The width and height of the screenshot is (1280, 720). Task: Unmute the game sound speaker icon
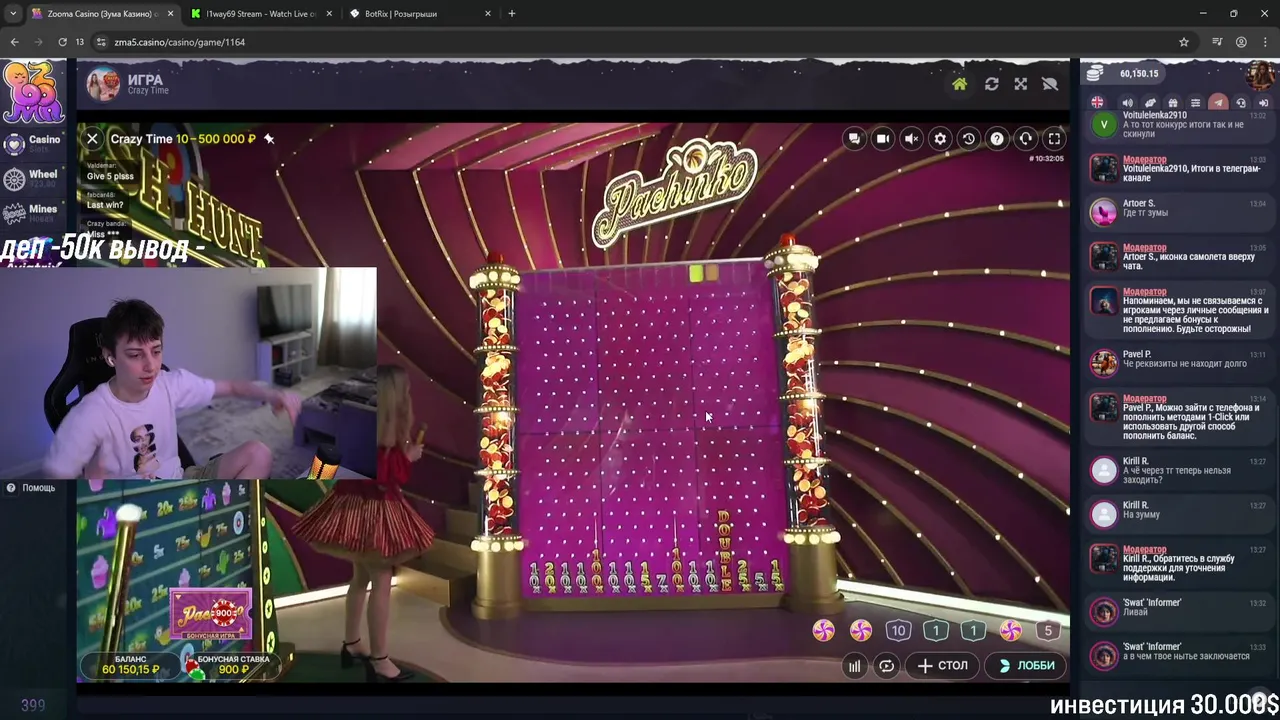coord(911,139)
